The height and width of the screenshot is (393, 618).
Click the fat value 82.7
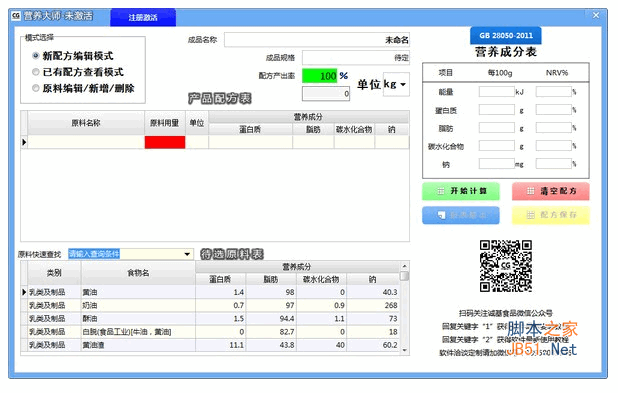tap(287, 332)
